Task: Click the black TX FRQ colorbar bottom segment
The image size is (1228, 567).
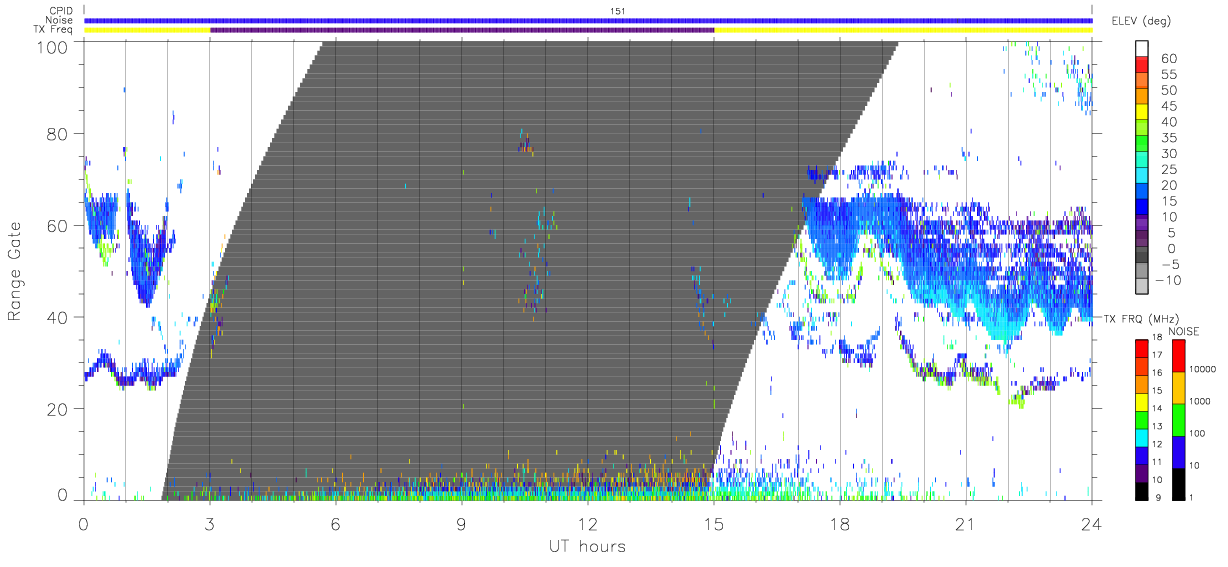Action: pos(1142,490)
